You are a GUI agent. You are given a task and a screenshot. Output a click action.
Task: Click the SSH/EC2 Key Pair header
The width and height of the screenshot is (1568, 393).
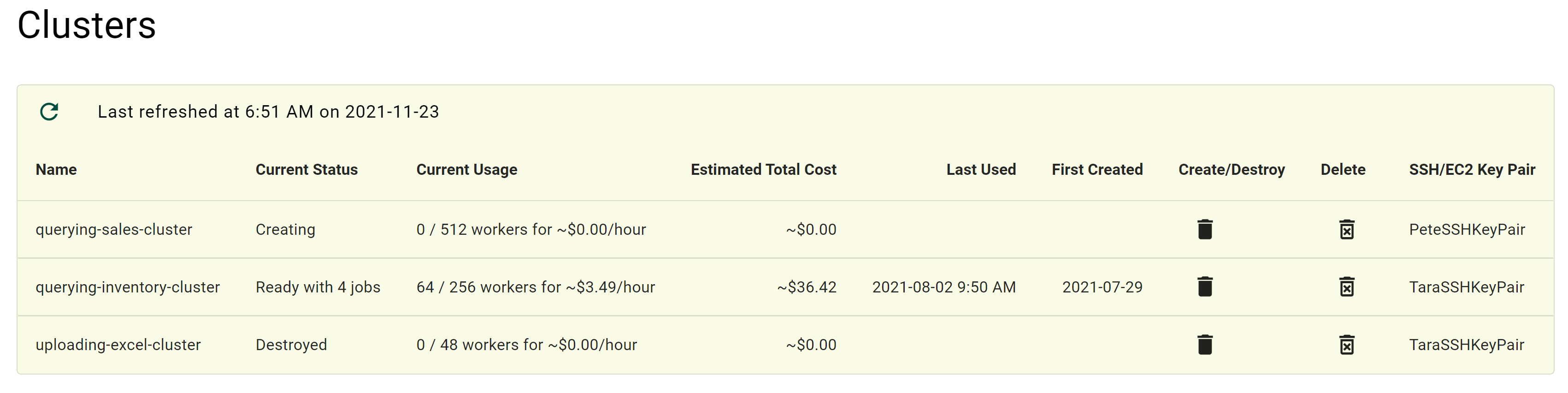(x=1472, y=169)
